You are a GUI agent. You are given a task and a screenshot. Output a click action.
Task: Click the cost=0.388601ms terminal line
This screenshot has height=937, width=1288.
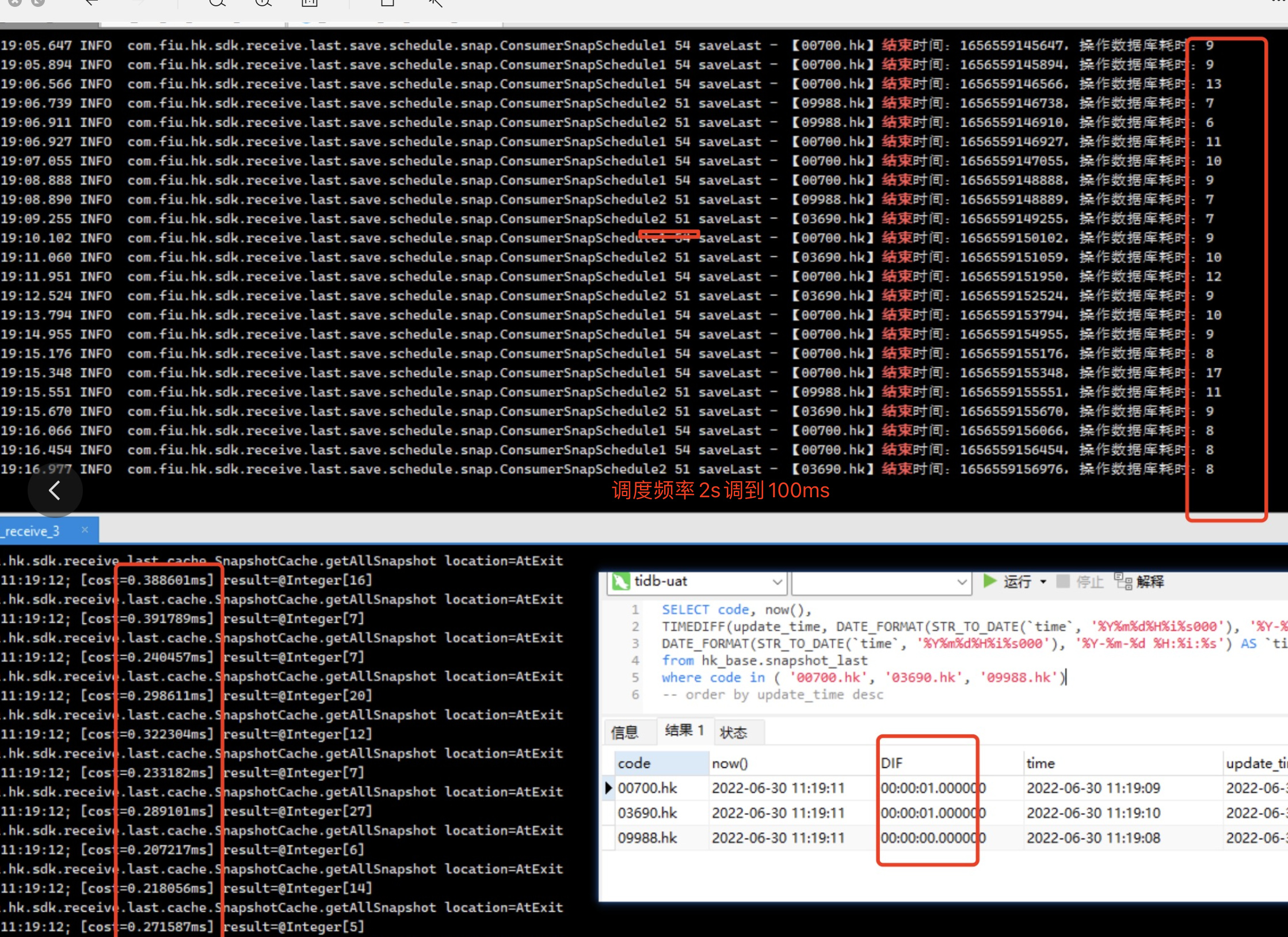click(x=186, y=580)
